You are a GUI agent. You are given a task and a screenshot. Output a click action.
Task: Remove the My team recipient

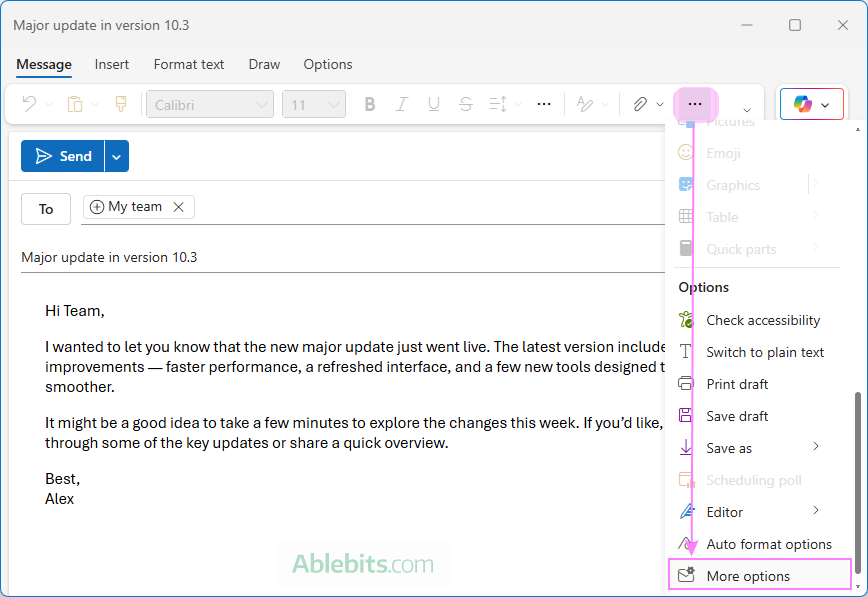tap(178, 206)
